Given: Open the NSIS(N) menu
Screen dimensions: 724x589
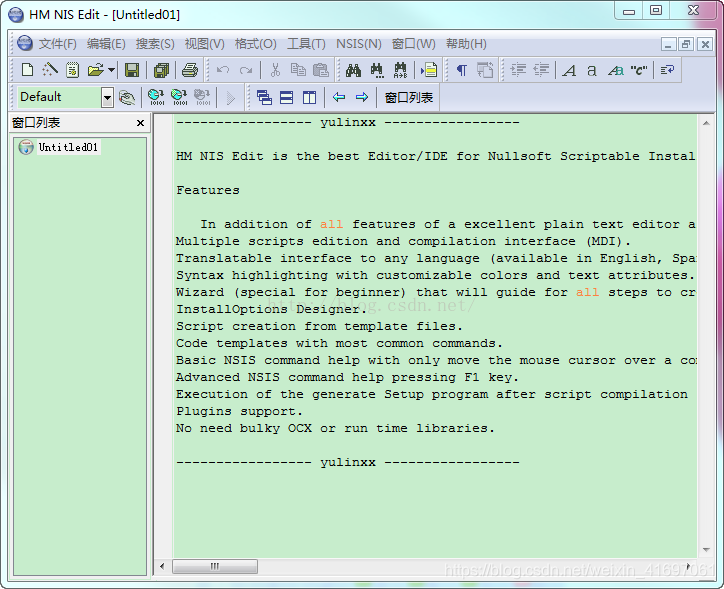Looking at the screenshot, I should tap(359, 44).
